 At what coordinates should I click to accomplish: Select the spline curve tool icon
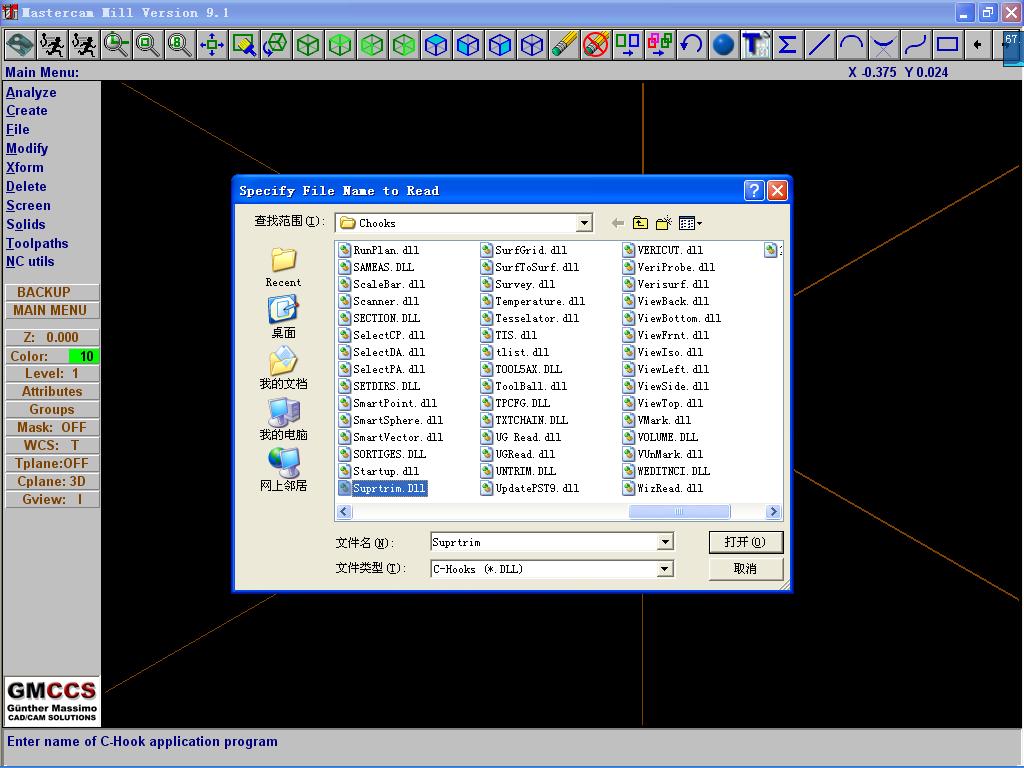click(916, 44)
